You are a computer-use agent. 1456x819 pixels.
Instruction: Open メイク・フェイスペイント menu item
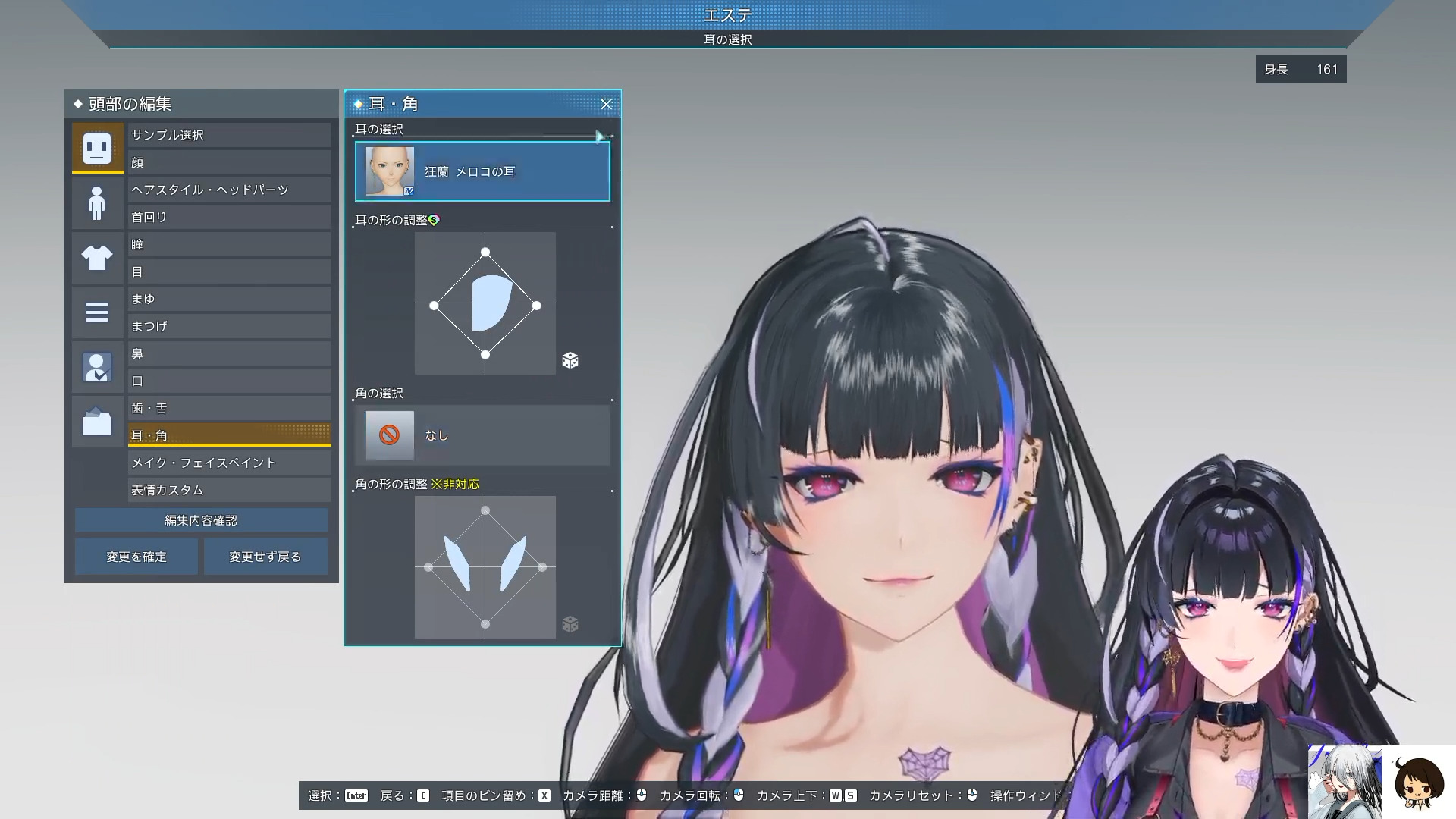229,463
